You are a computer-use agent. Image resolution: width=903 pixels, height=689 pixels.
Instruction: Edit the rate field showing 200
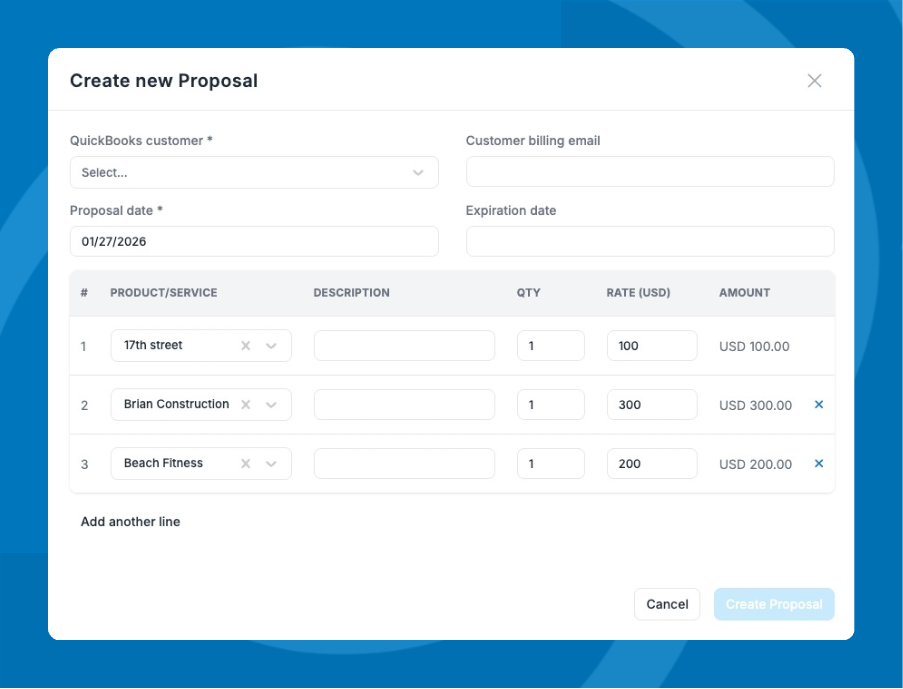point(651,464)
